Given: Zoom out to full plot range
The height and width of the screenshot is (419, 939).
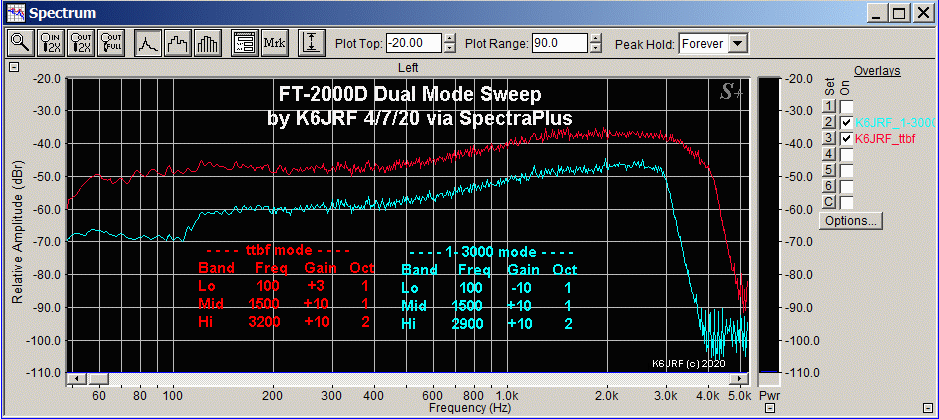Looking at the screenshot, I should pos(109,42).
